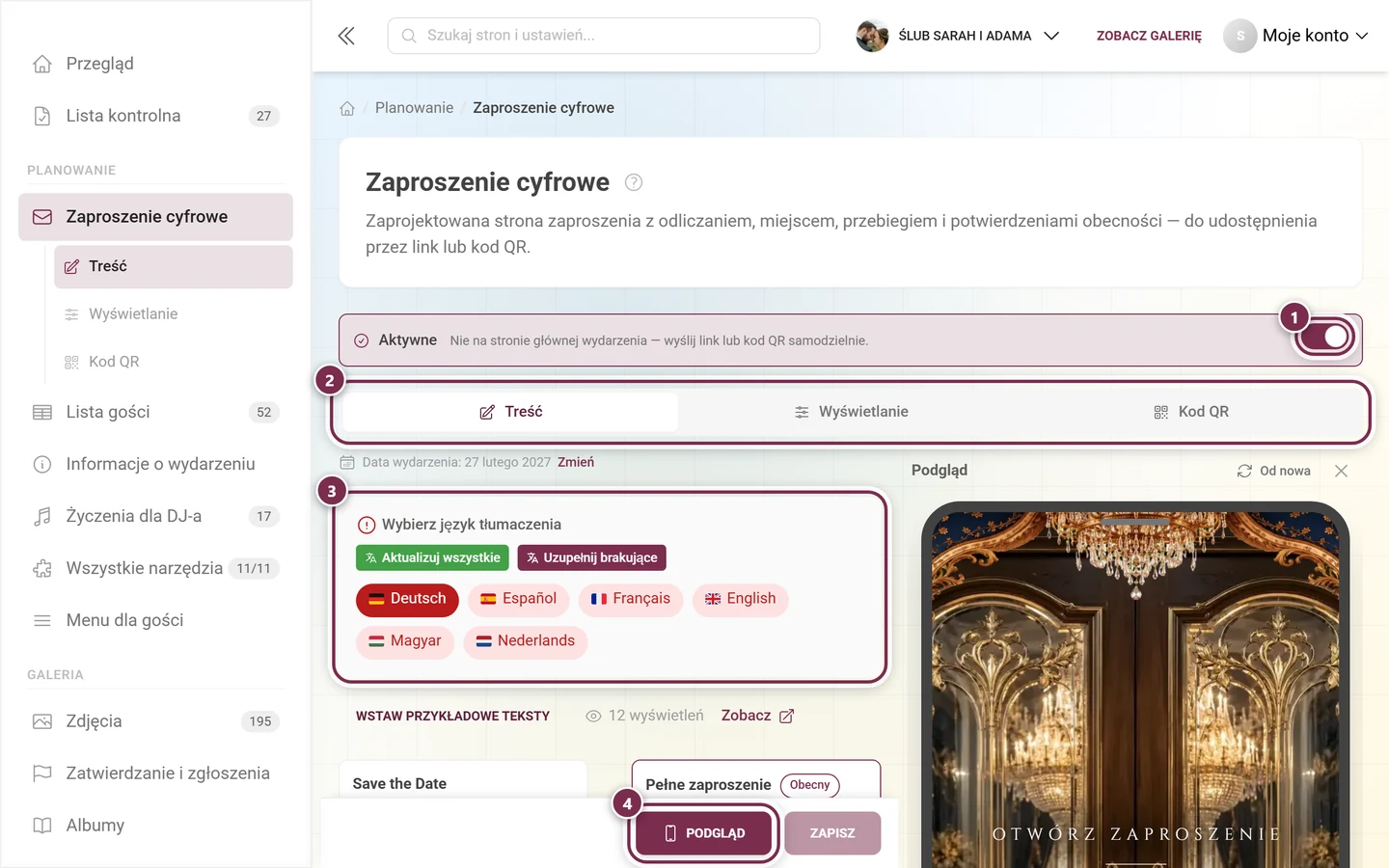This screenshot has height=868, width=1389.
Task: Click the PODGLĄD button
Action: coord(704,833)
